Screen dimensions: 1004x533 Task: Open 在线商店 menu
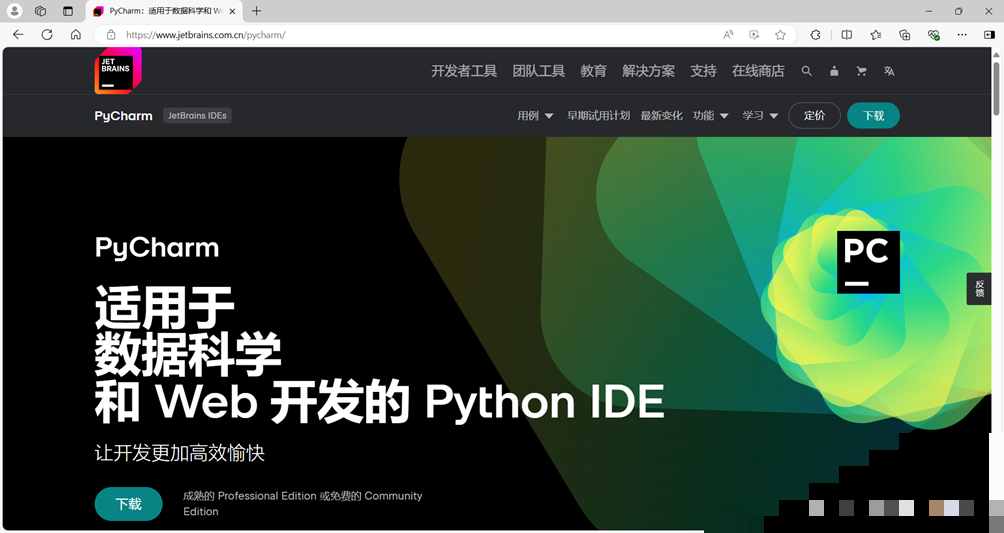[x=758, y=71]
